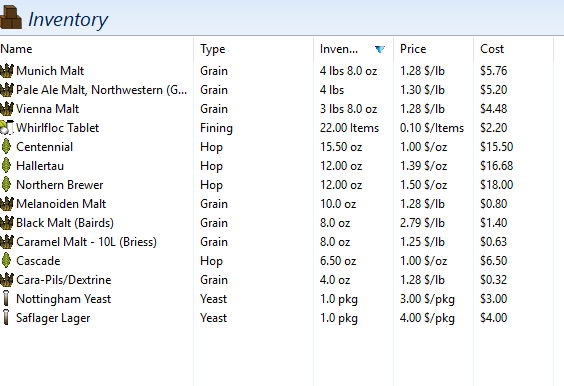Click the 0.10 $/Items price cell
The width and height of the screenshot is (564, 386).
pyautogui.click(x=432, y=128)
